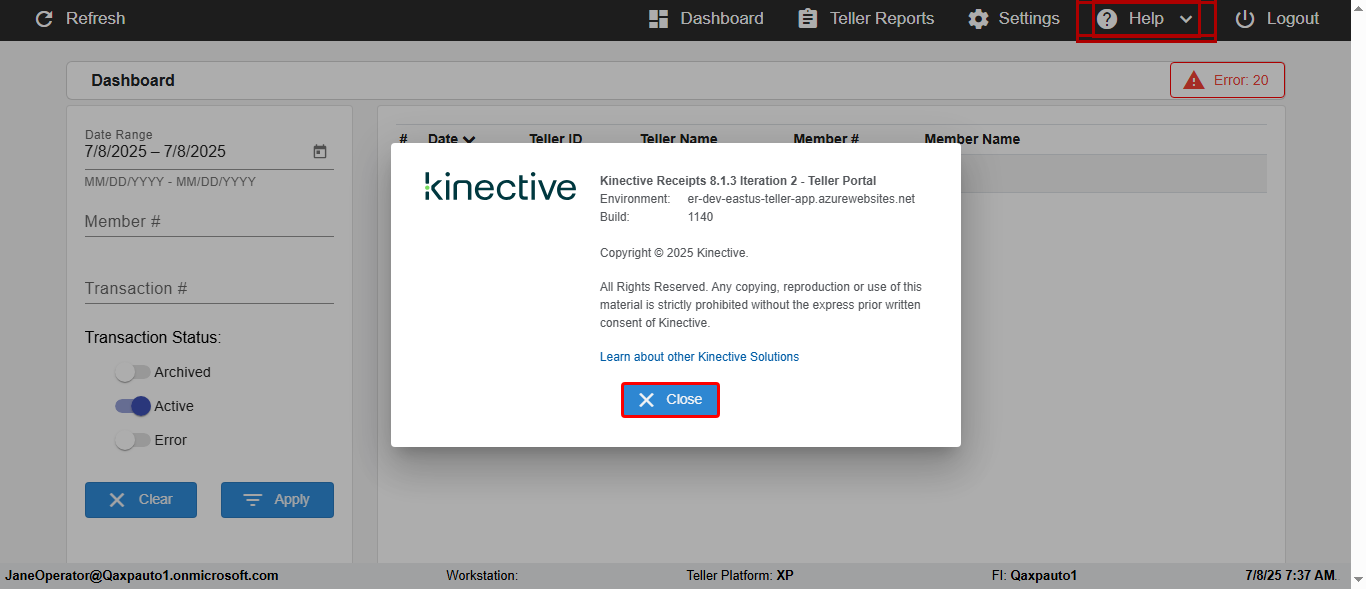Open the Dashboard menu item
Viewport: 1366px width, 589px height.
(706, 19)
